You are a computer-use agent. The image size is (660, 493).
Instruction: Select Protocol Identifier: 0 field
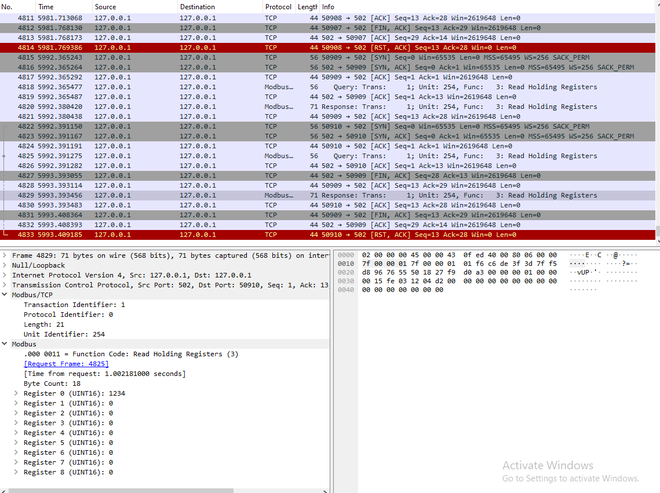(68, 314)
